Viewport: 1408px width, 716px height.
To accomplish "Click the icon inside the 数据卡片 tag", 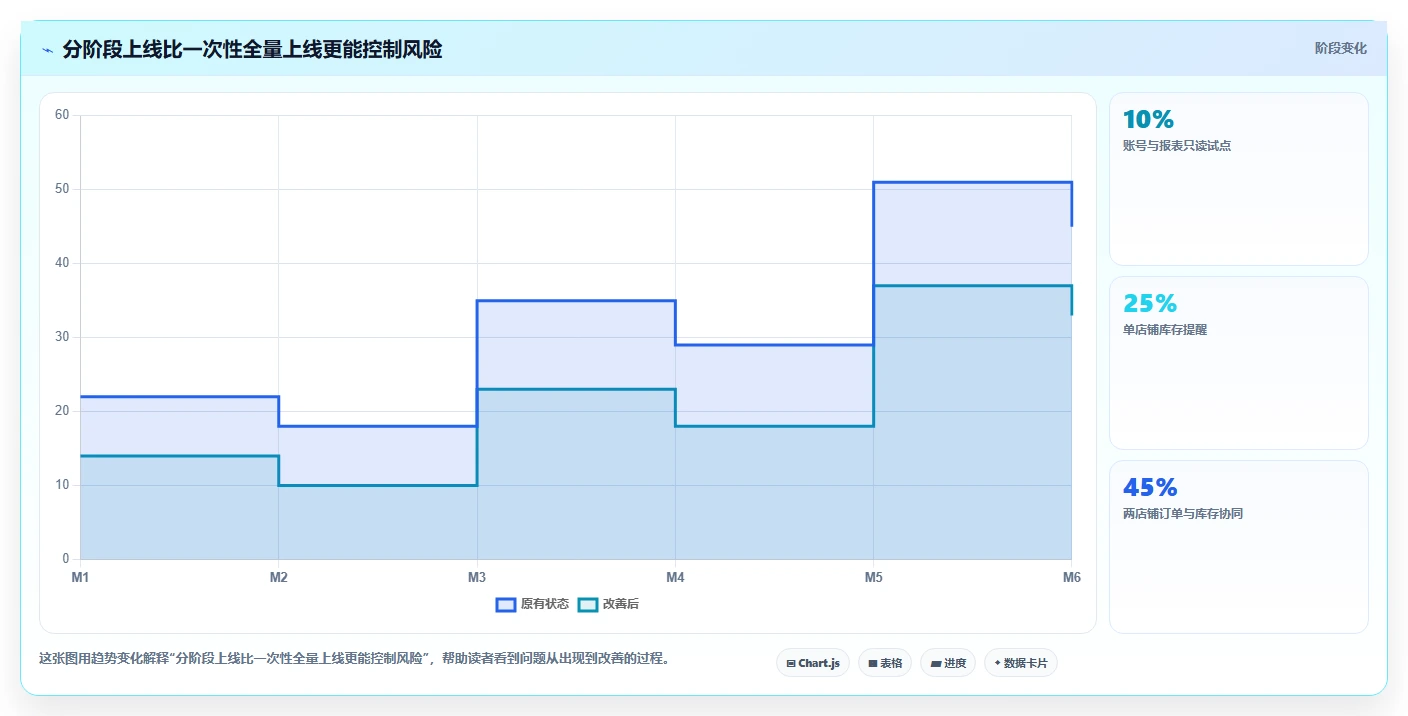I will [x=998, y=663].
